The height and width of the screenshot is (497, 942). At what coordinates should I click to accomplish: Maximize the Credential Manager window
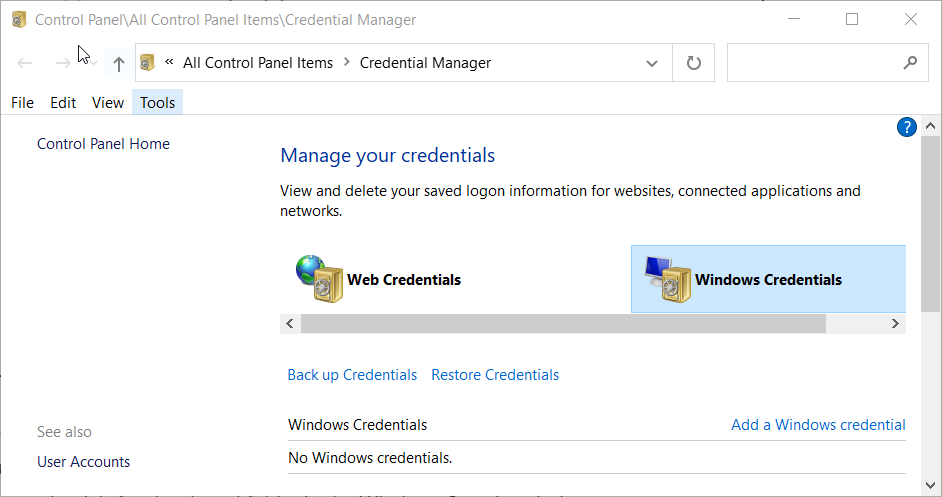point(852,19)
